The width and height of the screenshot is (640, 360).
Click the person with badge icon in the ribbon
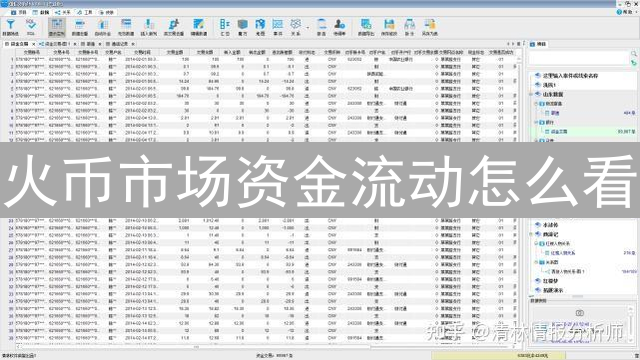(x=340, y=27)
